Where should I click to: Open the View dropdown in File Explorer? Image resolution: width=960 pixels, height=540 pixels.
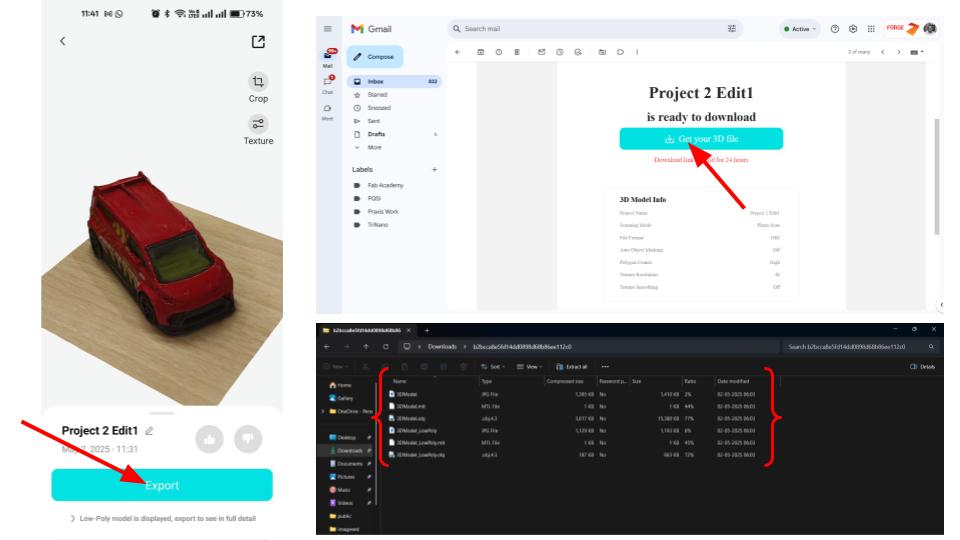[x=530, y=367]
